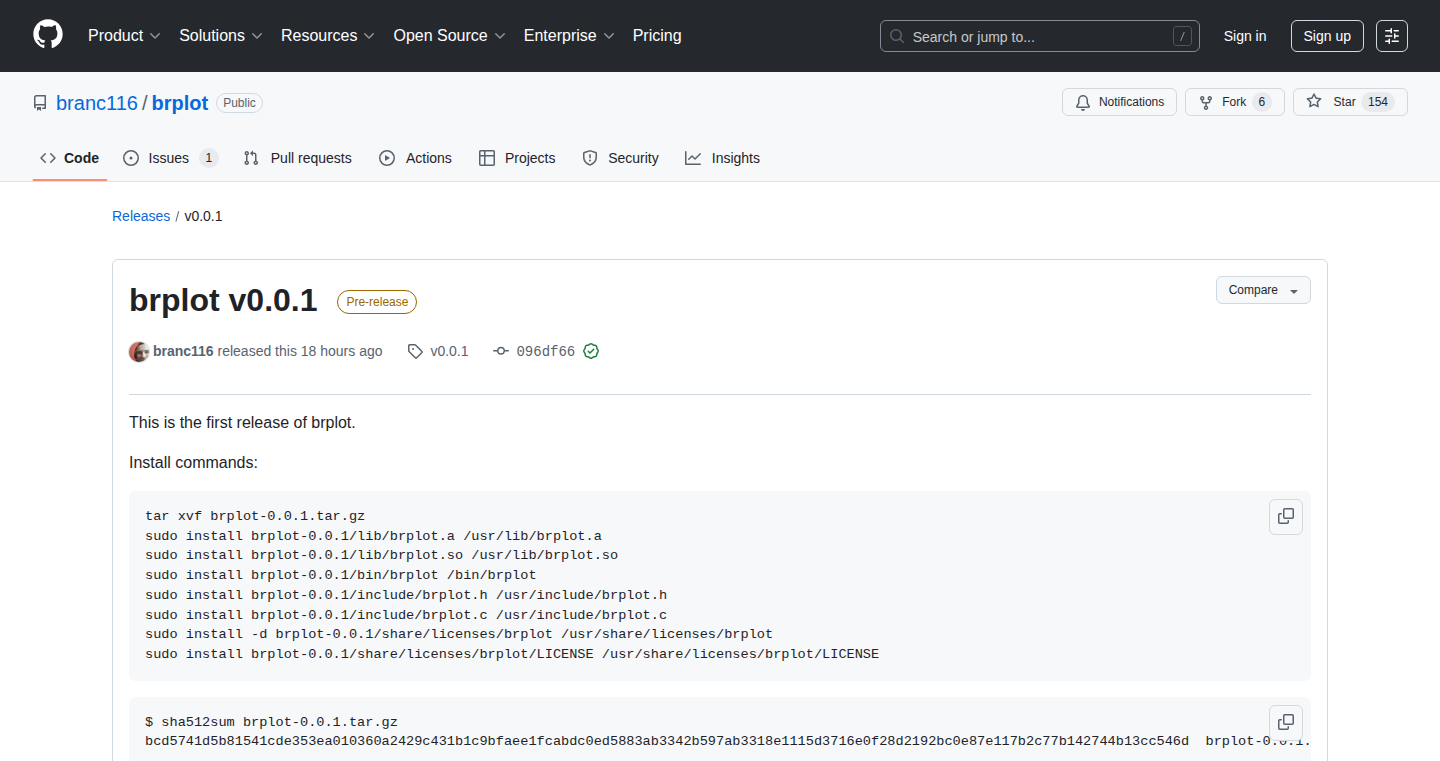Open the Actions tab
The width and height of the screenshot is (1440, 761).
click(415, 158)
